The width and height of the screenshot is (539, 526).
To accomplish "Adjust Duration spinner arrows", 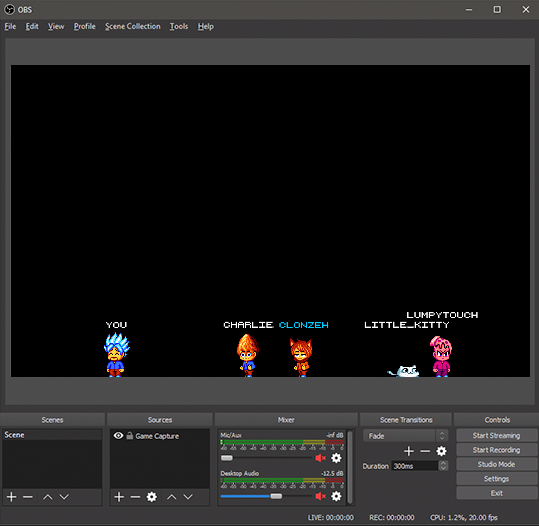I will (443, 466).
